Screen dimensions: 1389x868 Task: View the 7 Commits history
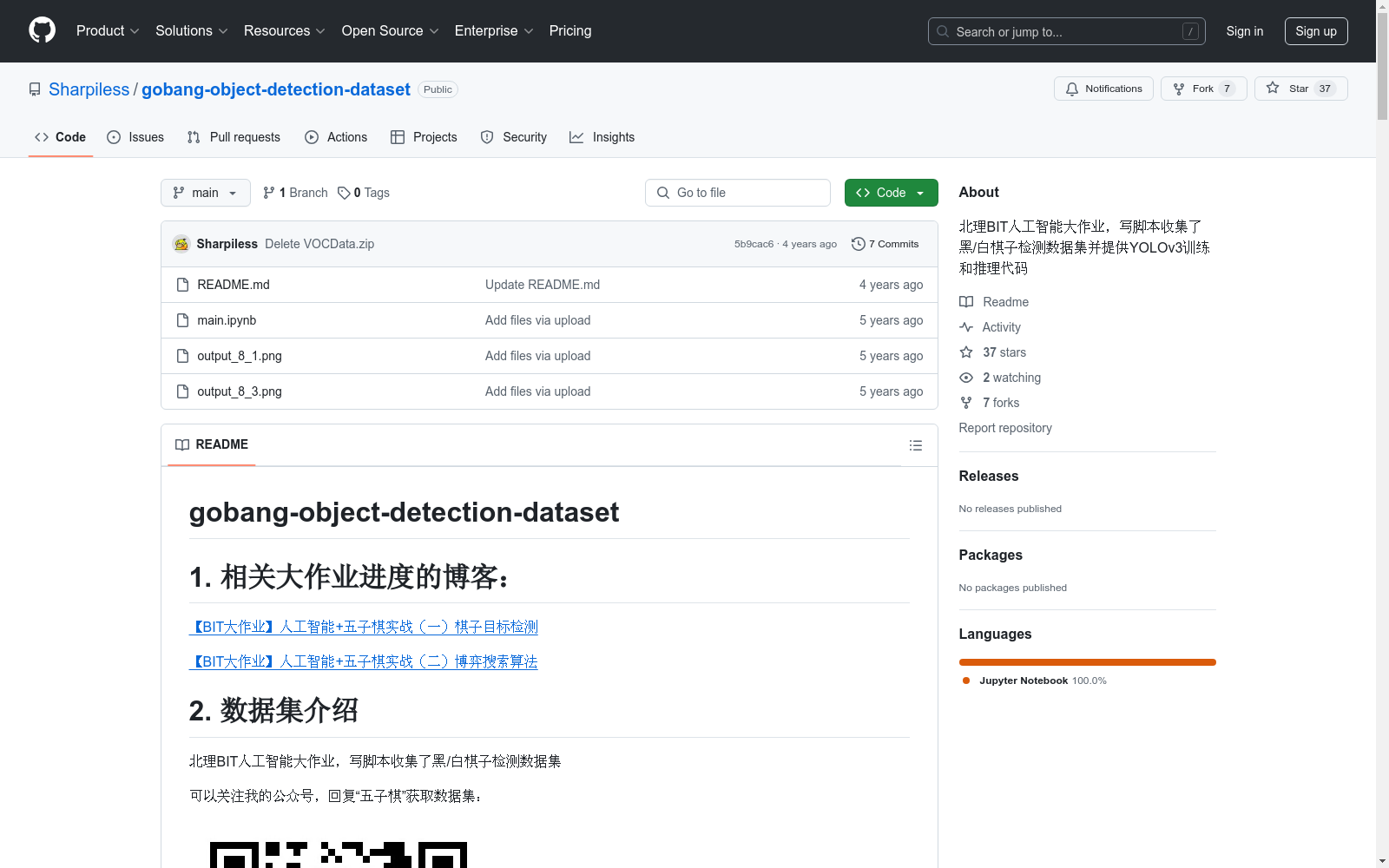(x=885, y=244)
